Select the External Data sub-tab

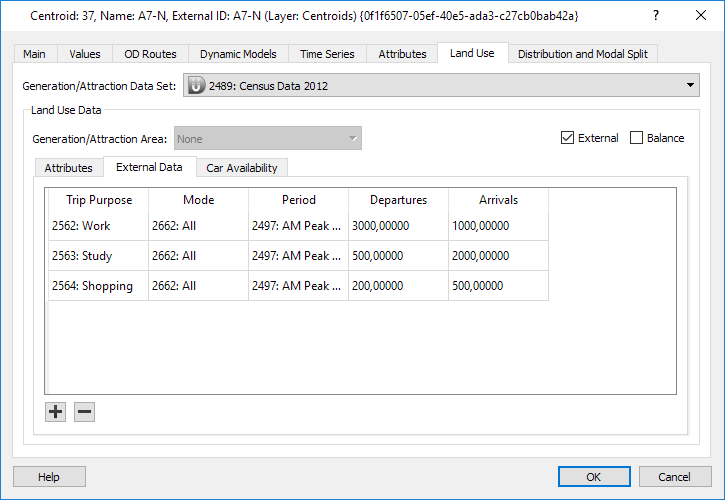pos(149,167)
